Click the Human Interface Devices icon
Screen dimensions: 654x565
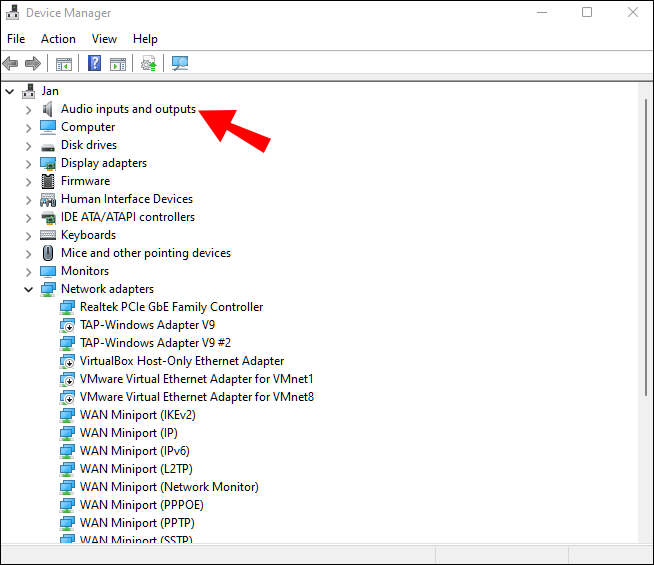tap(48, 200)
